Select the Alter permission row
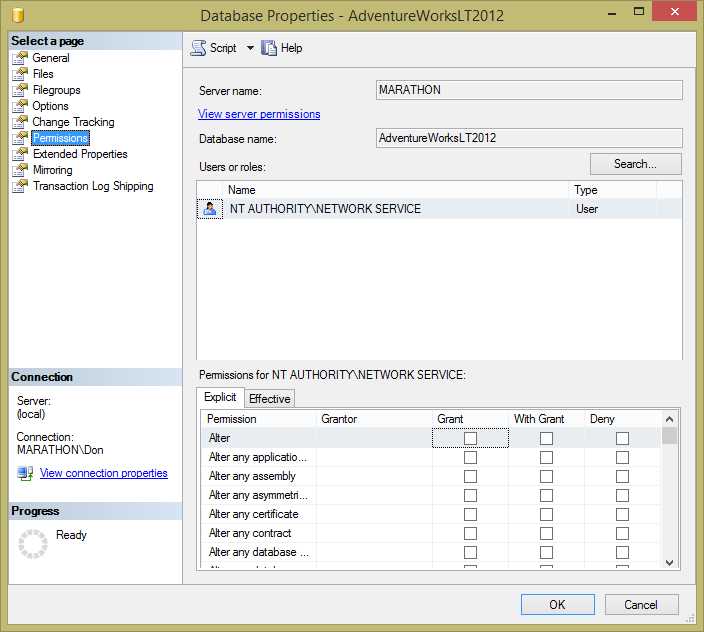704x632 pixels. pyautogui.click(x=431, y=438)
